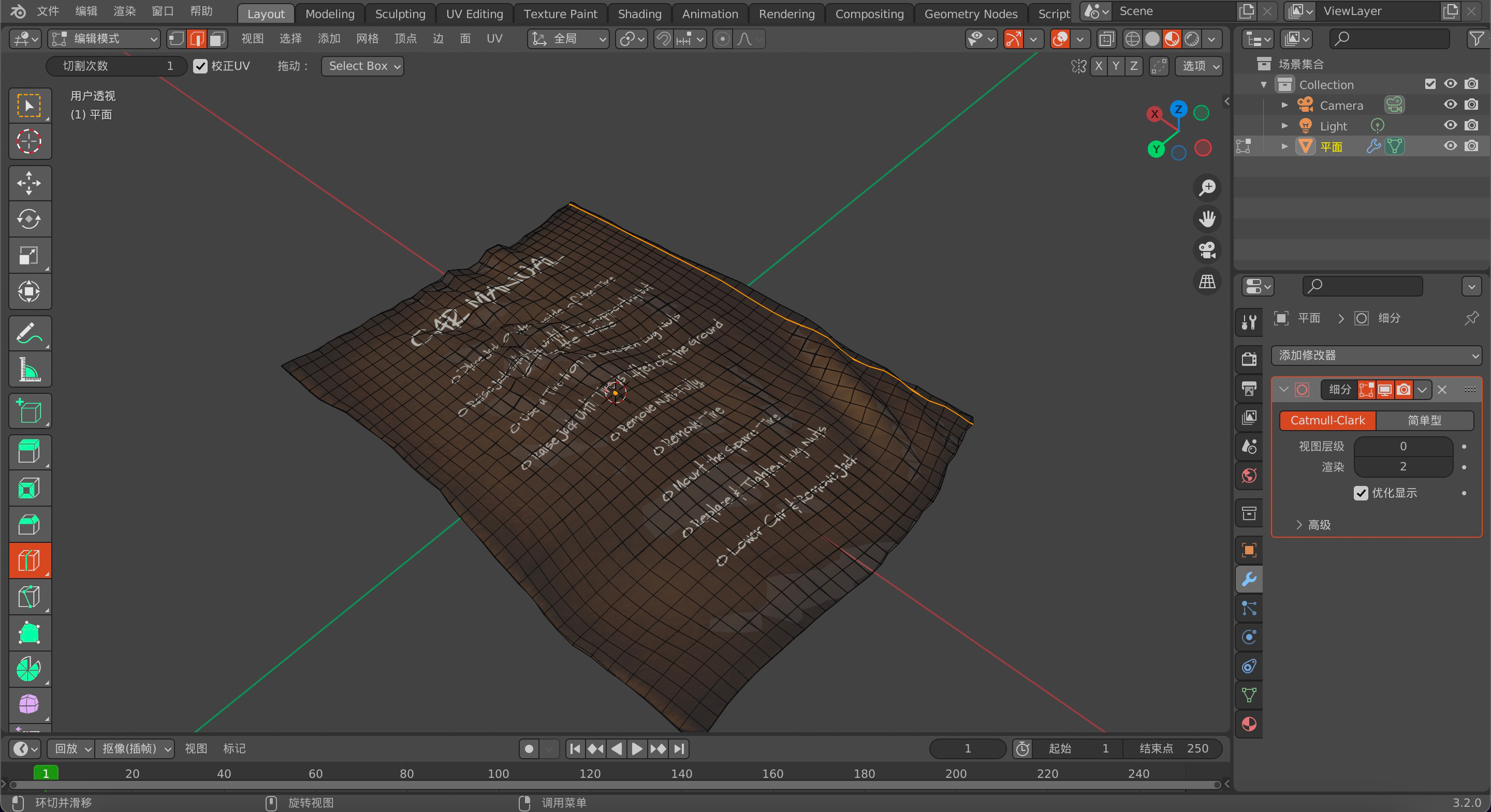Image resolution: width=1491 pixels, height=812 pixels.
Task: Open the 文件 menu
Action: pyautogui.click(x=48, y=11)
